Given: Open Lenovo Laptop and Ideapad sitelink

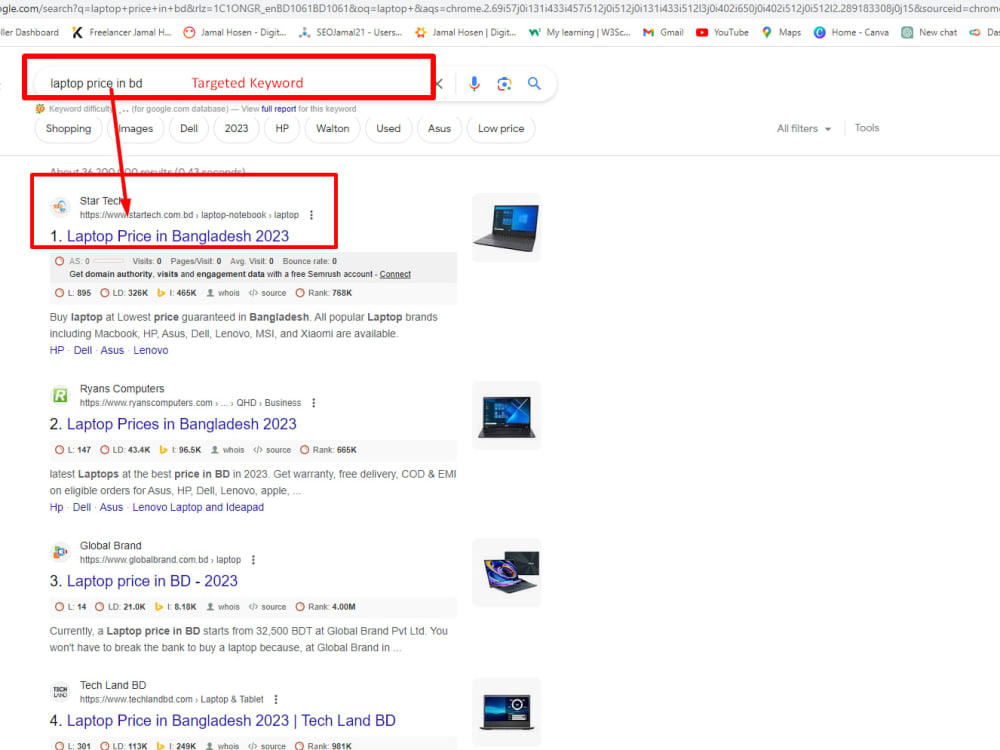Looking at the screenshot, I should pos(198,508).
